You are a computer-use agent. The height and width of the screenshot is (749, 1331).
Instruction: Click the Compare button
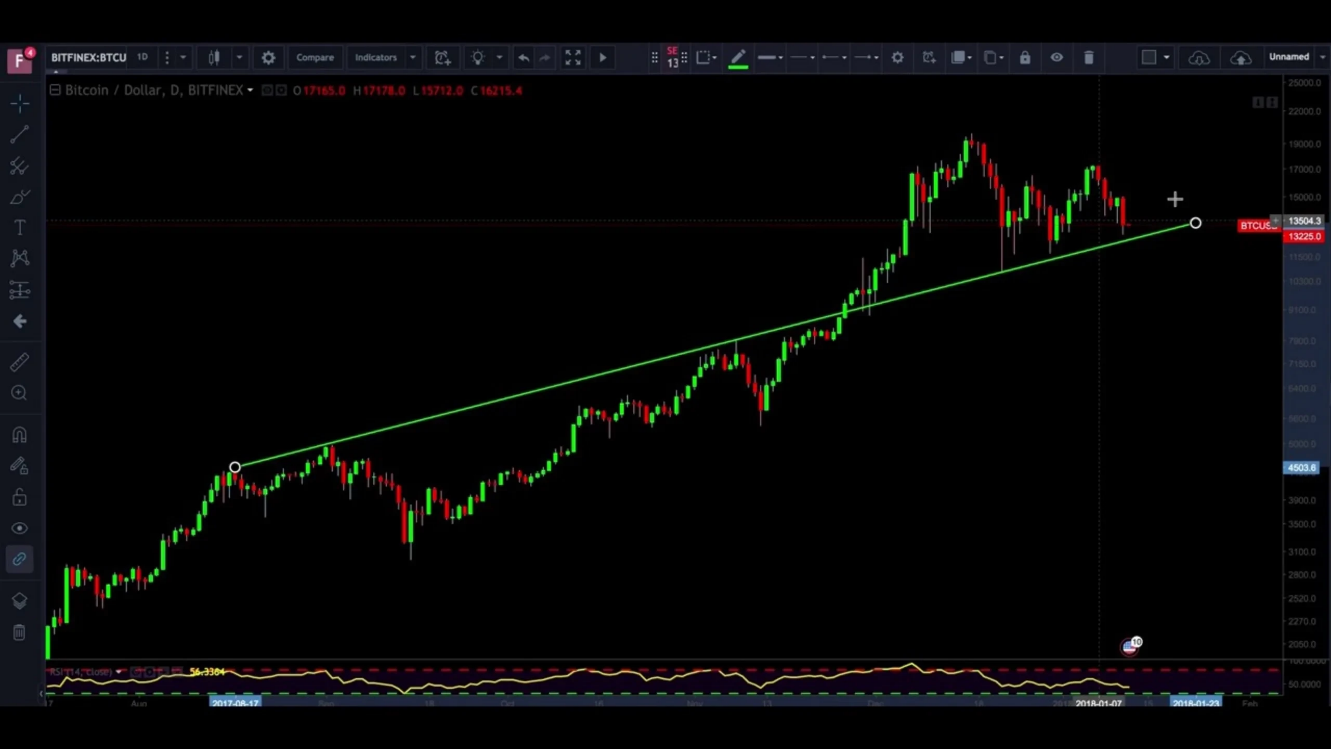(x=315, y=58)
